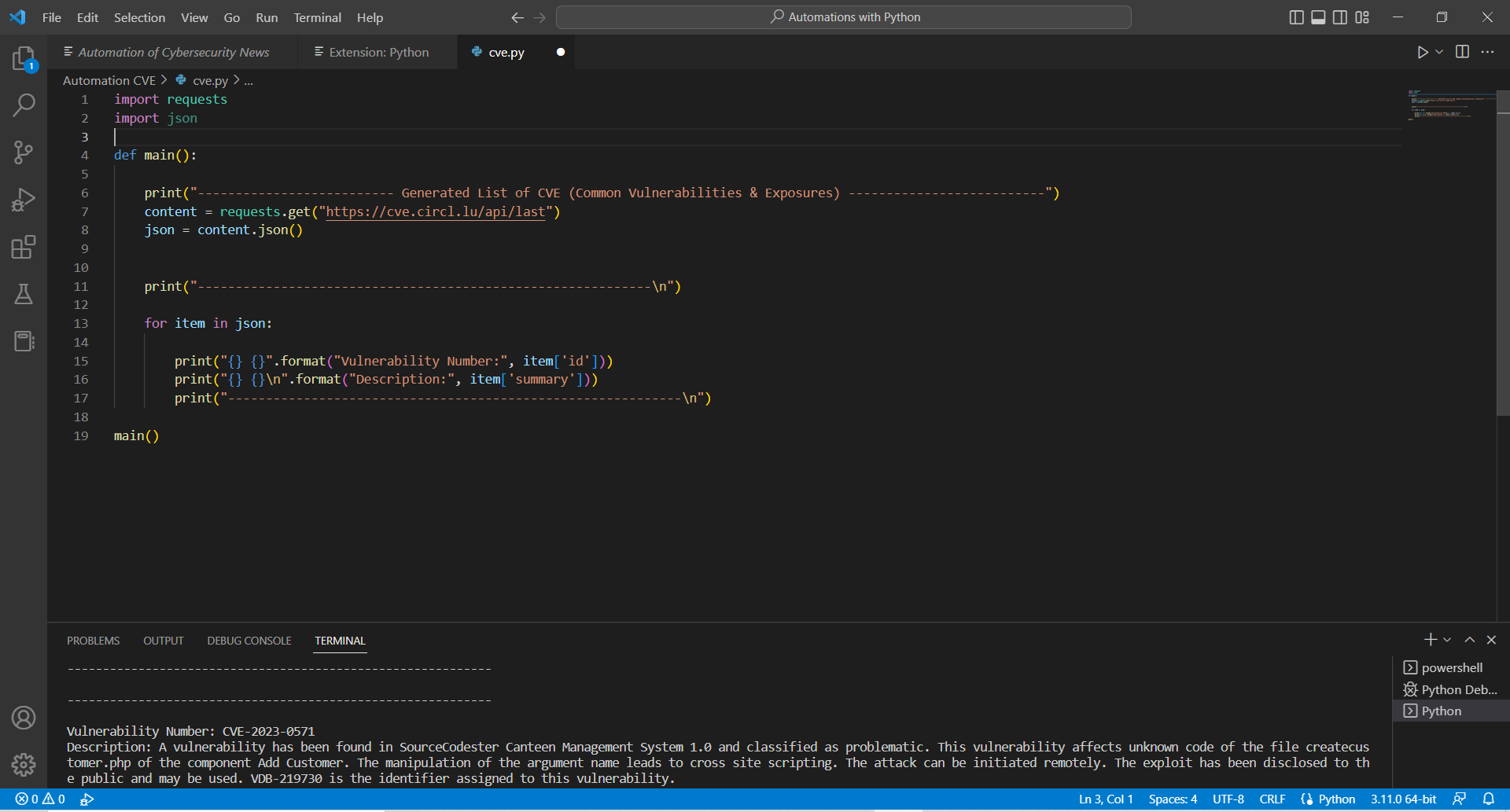1510x812 pixels.
Task: Open the File menu
Action: [x=52, y=17]
